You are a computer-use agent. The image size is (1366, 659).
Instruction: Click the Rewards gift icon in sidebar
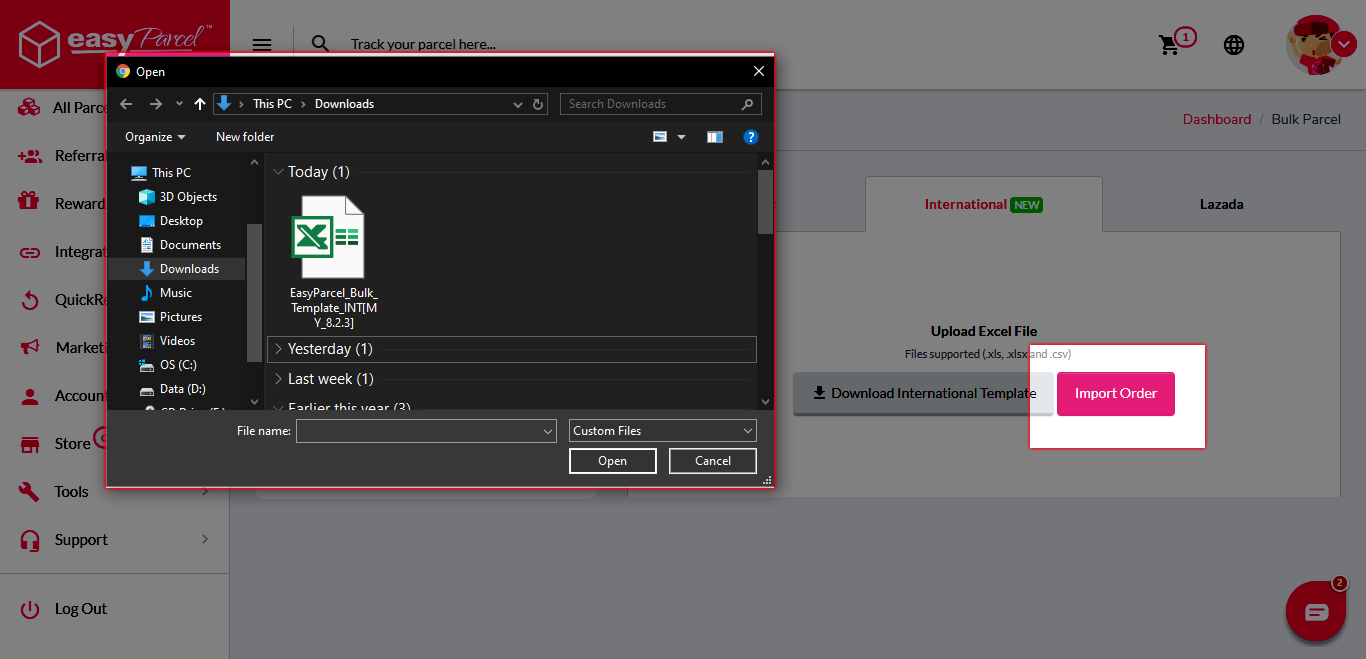click(29, 203)
